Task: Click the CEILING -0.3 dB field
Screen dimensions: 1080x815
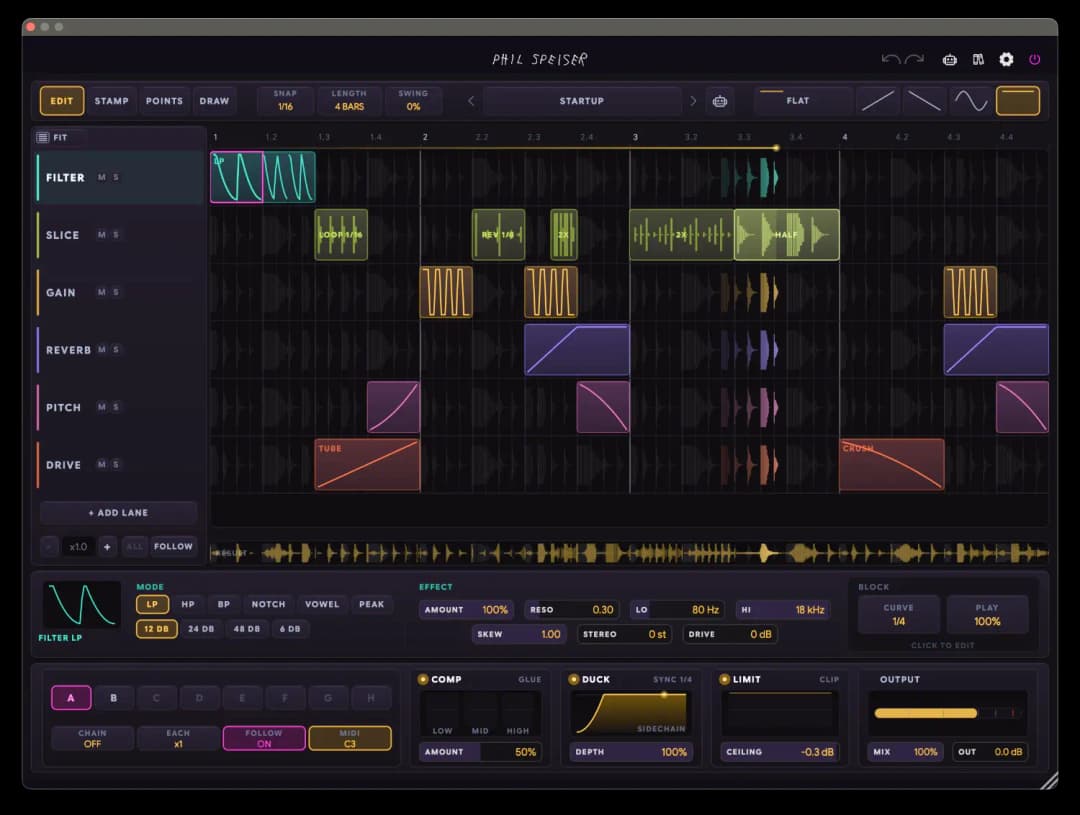Action: [x=780, y=752]
